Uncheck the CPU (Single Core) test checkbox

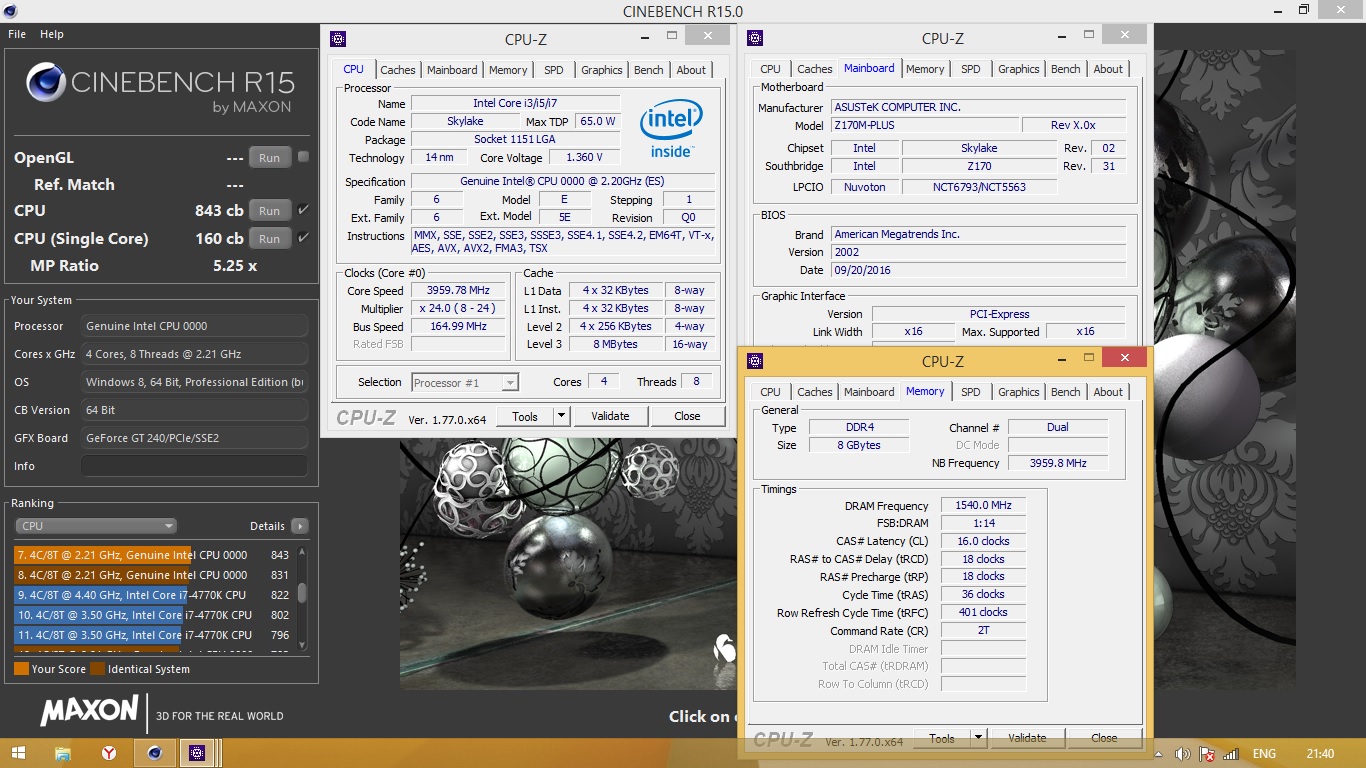[x=303, y=238]
